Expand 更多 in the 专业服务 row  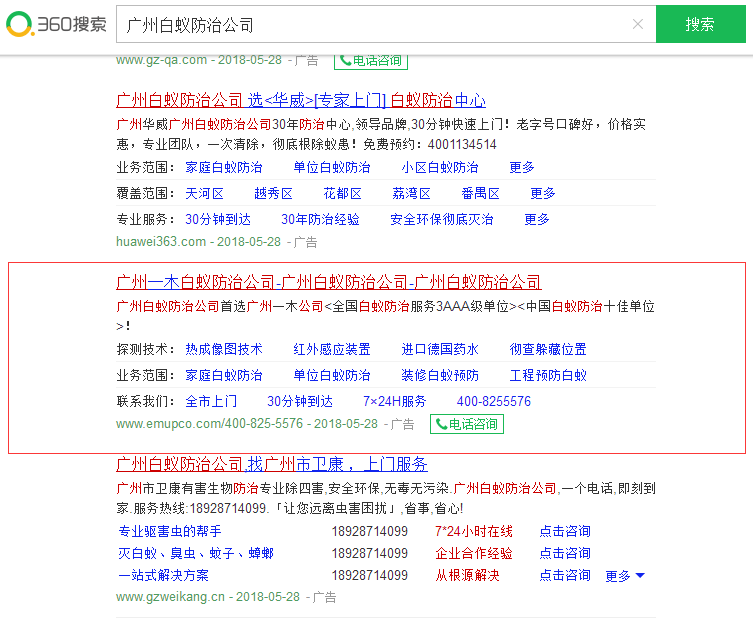[537, 219]
